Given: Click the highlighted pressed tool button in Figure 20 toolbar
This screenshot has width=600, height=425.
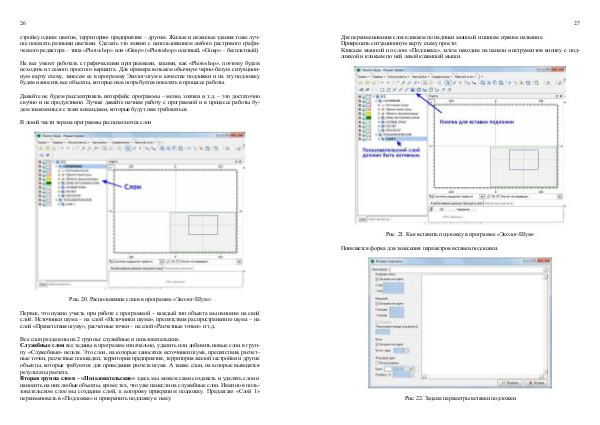Looking at the screenshot, I should tap(127, 148).
